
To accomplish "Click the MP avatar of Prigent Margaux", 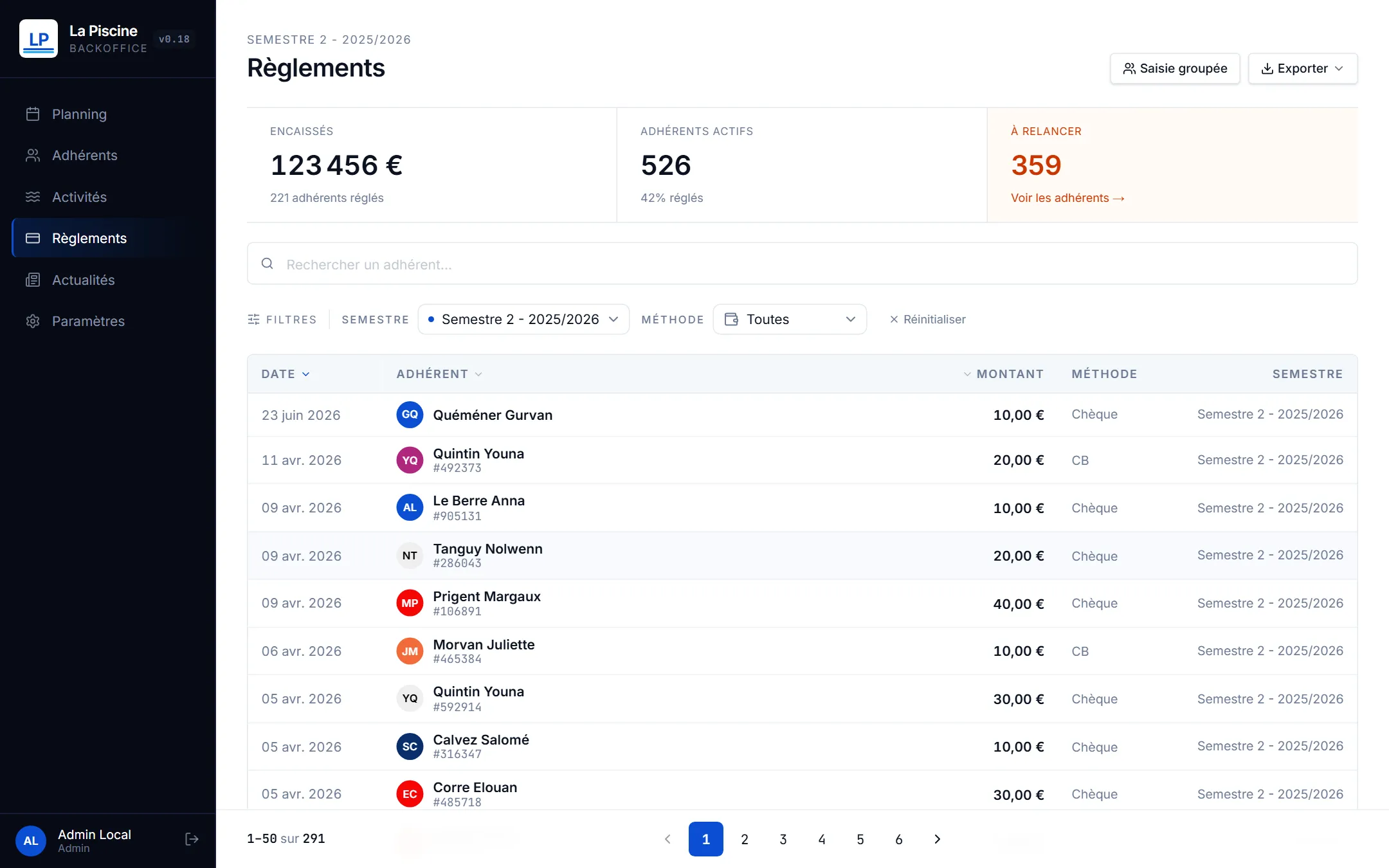I will coord(410,603).
